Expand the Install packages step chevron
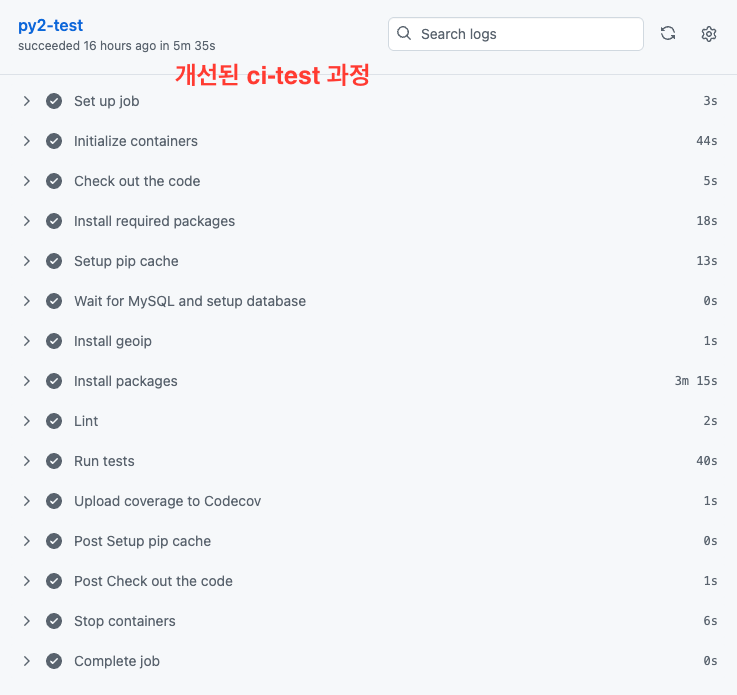 coord(27,381)
